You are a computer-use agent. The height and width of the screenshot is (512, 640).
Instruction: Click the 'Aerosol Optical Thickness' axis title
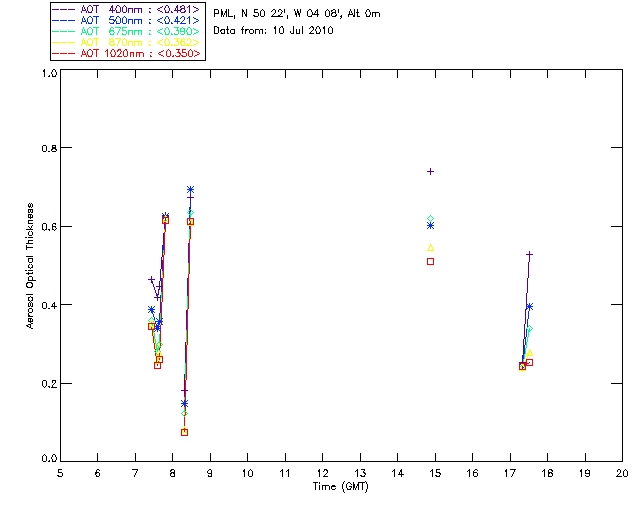coord(30,266)
